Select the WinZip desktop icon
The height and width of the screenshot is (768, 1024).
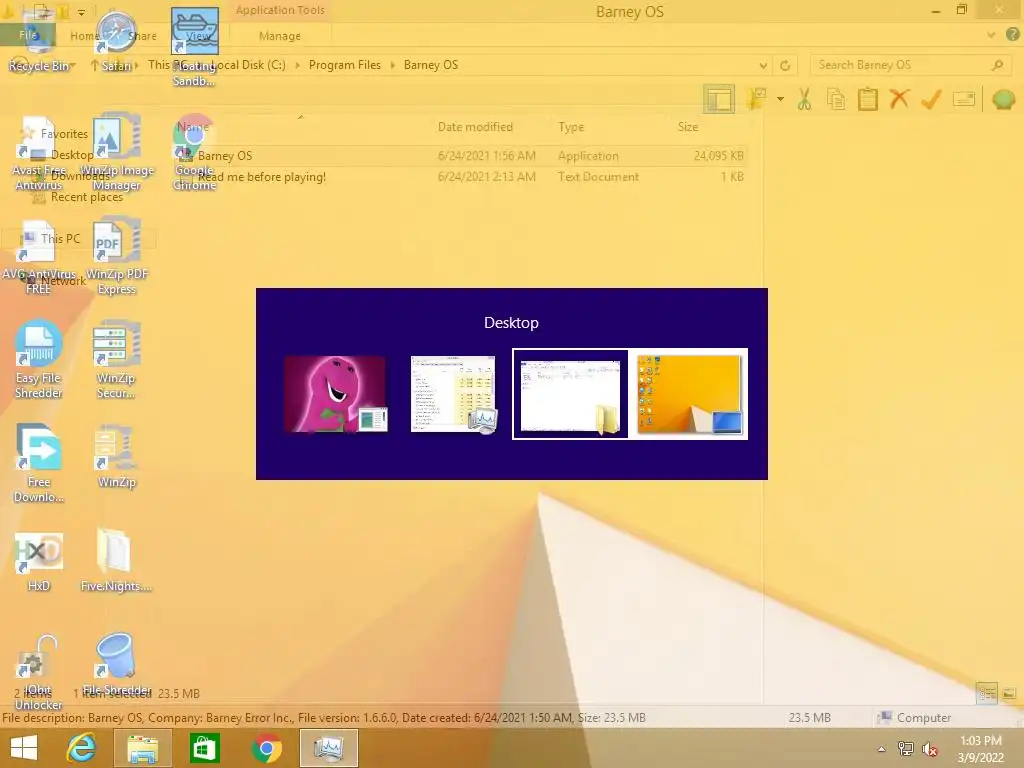pyautogui.click(x=116, y=457)
